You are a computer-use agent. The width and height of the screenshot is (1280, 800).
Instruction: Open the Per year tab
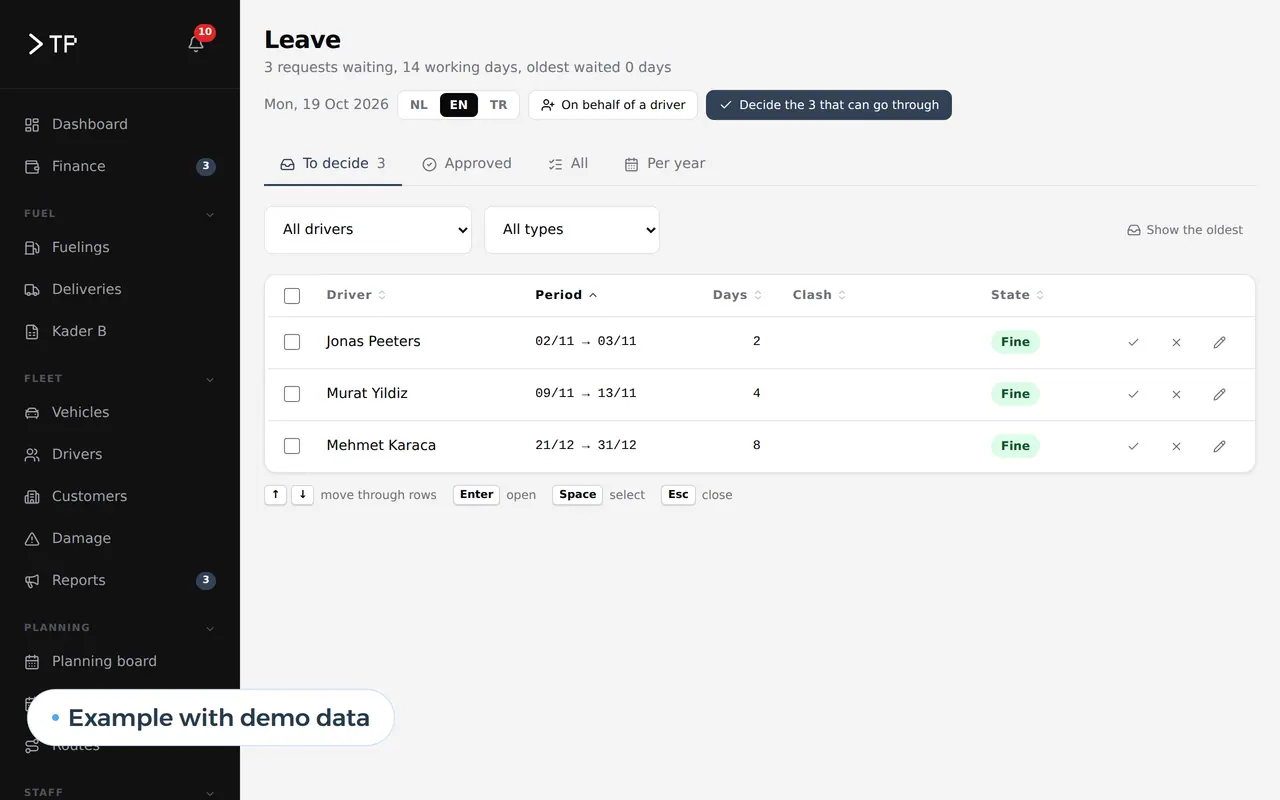pos(665,164)
